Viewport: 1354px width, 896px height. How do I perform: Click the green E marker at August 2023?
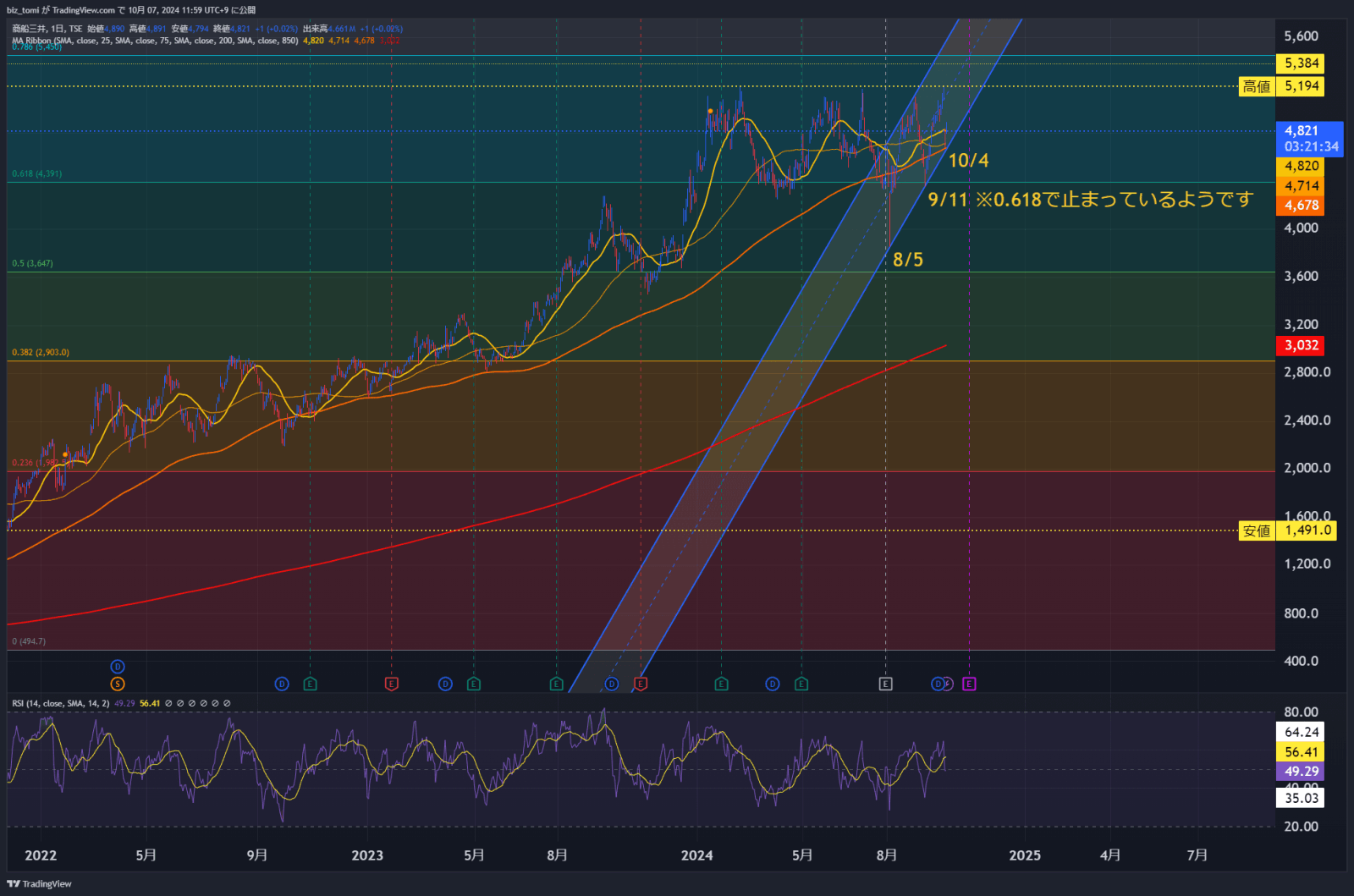coord(556,684)
